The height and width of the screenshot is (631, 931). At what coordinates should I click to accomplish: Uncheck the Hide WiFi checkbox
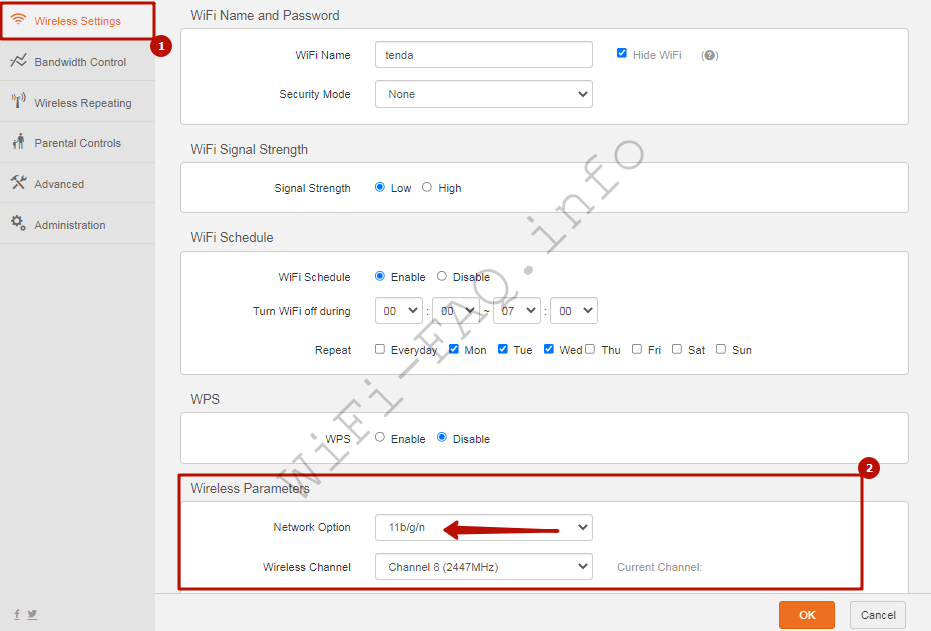point(622,54)
